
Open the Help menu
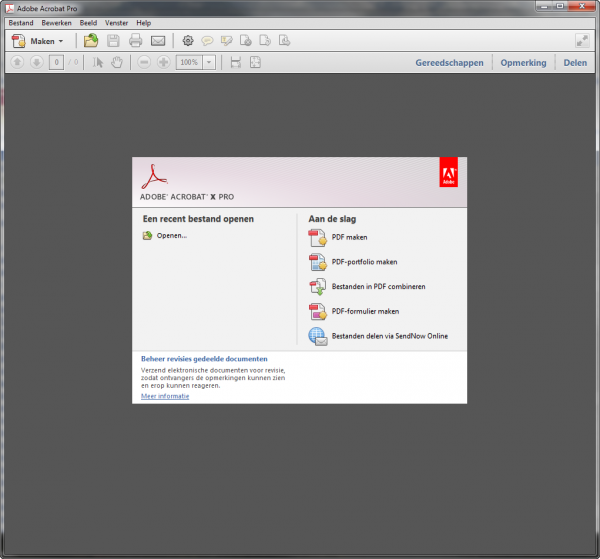point(143,23)
